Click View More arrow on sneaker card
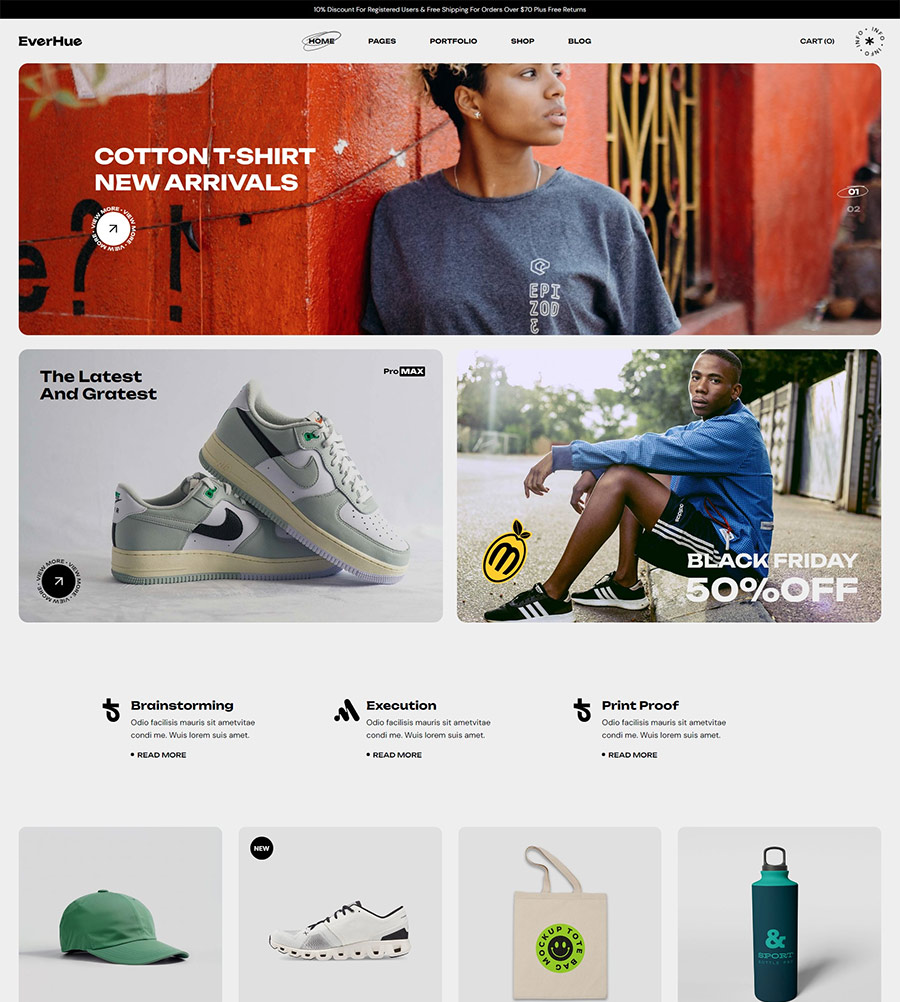900x1002 pixels. coord(58,581)
